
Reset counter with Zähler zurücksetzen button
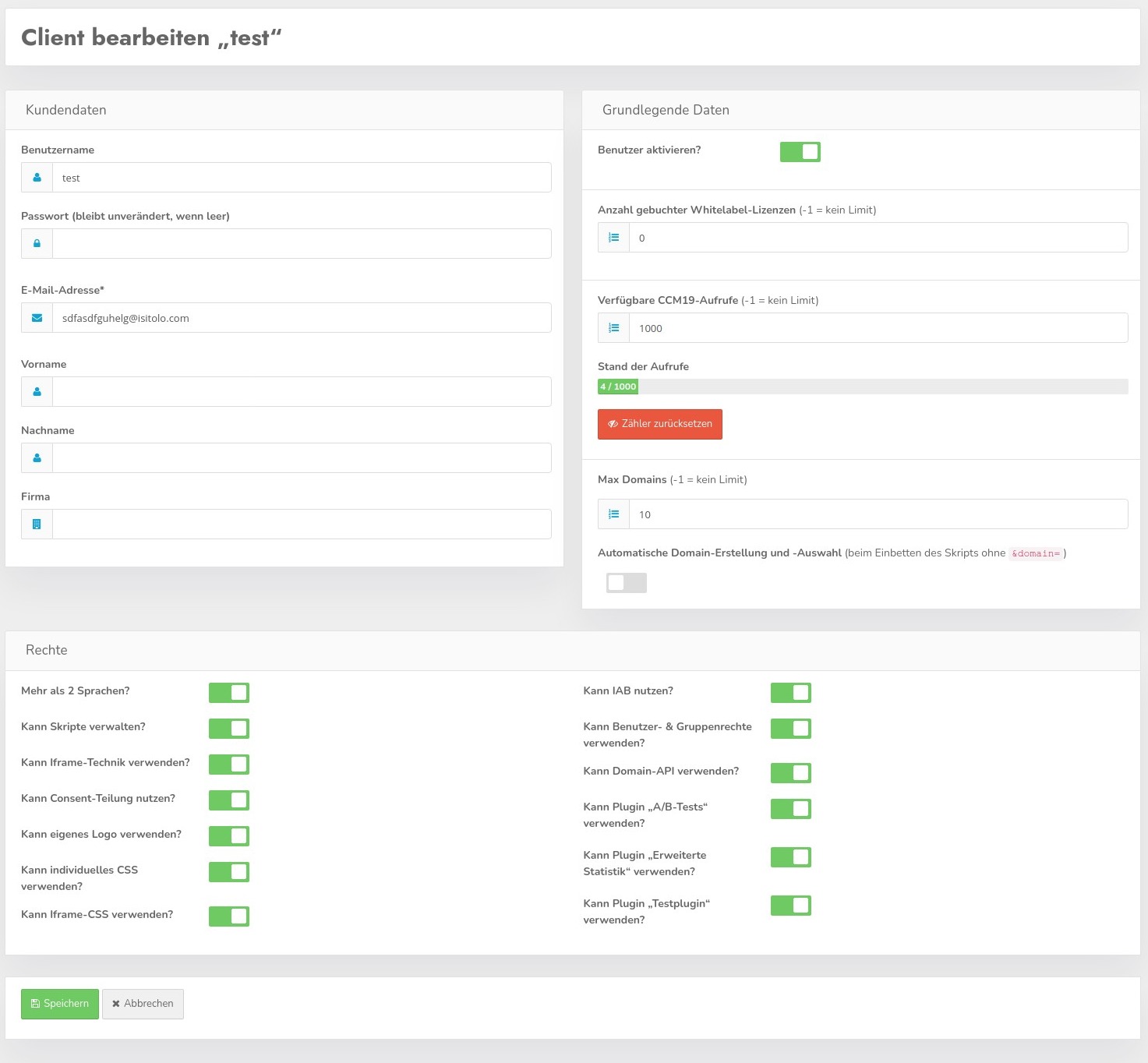pyautogui.click(x=659, y=424)
